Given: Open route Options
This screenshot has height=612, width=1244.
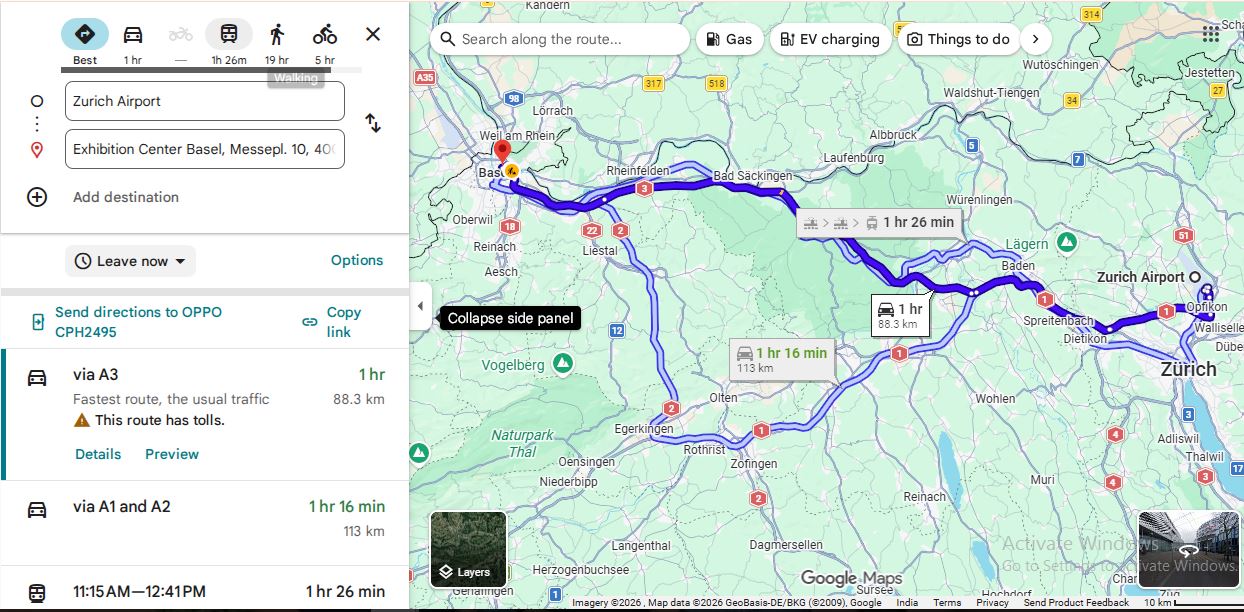Looking at the screenshot, I should [x=357, y=260].
